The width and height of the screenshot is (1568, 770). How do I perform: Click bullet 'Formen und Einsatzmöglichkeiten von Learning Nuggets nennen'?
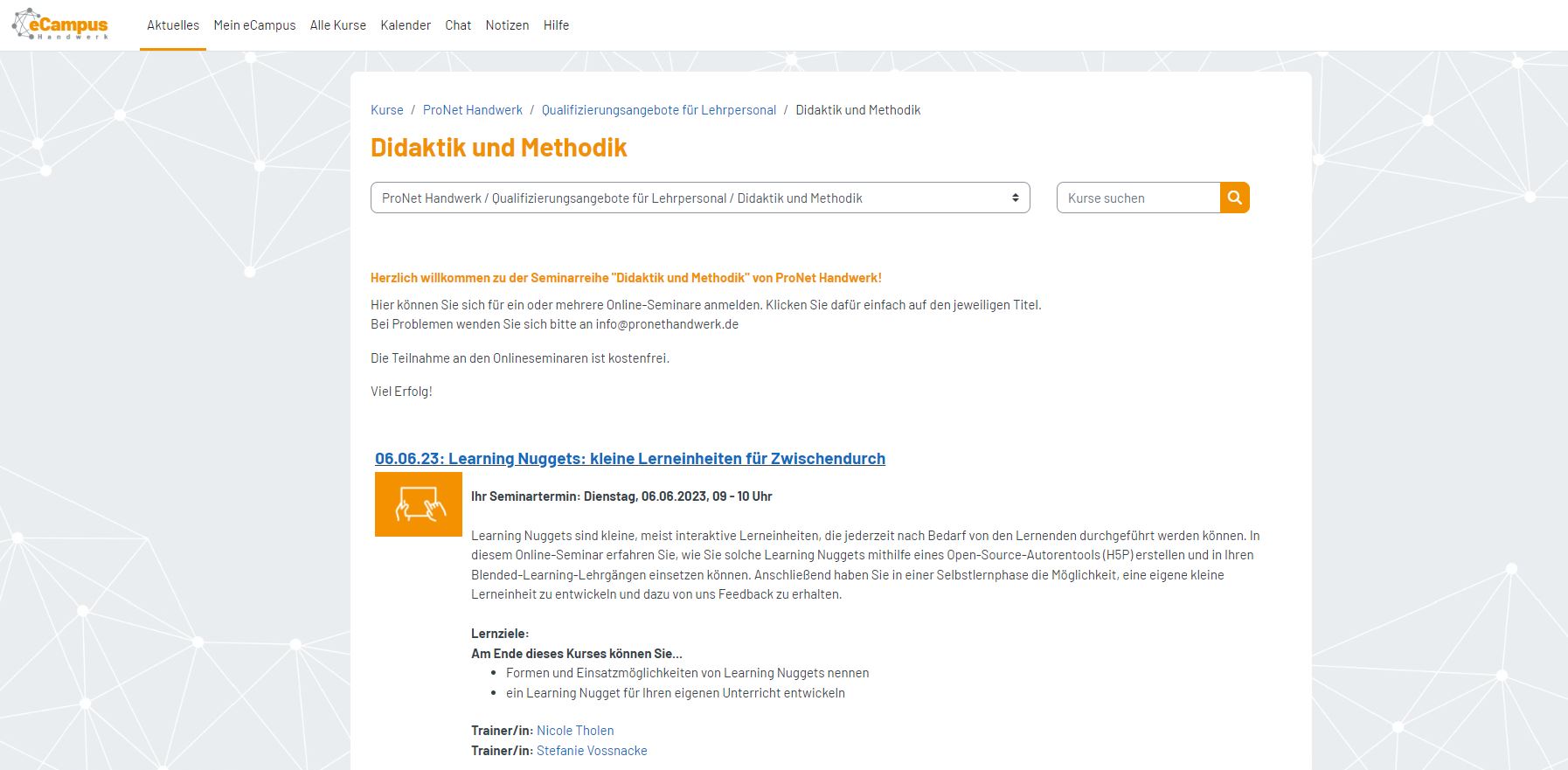[687, 673]
